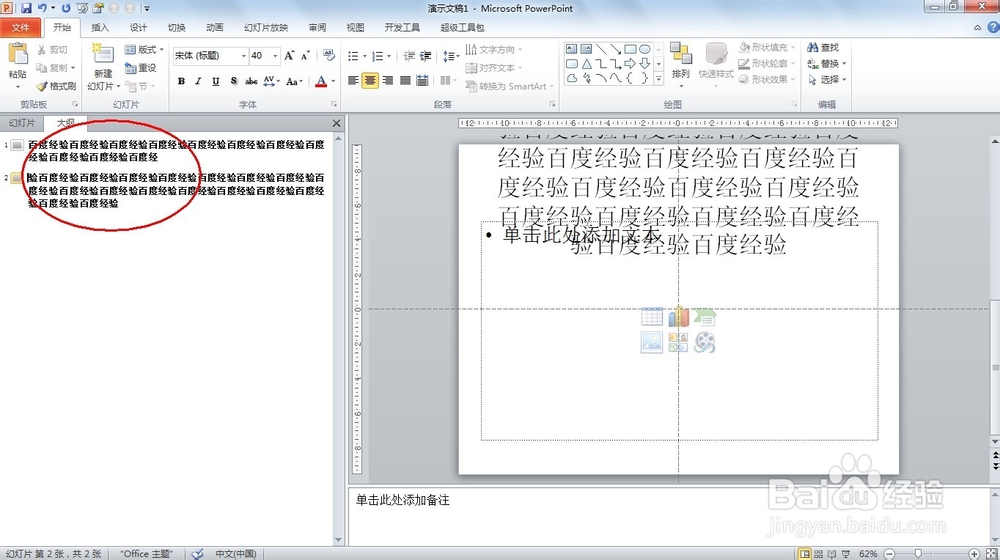
Task: Decrease list indent level icon
Action: pos(409,56)
